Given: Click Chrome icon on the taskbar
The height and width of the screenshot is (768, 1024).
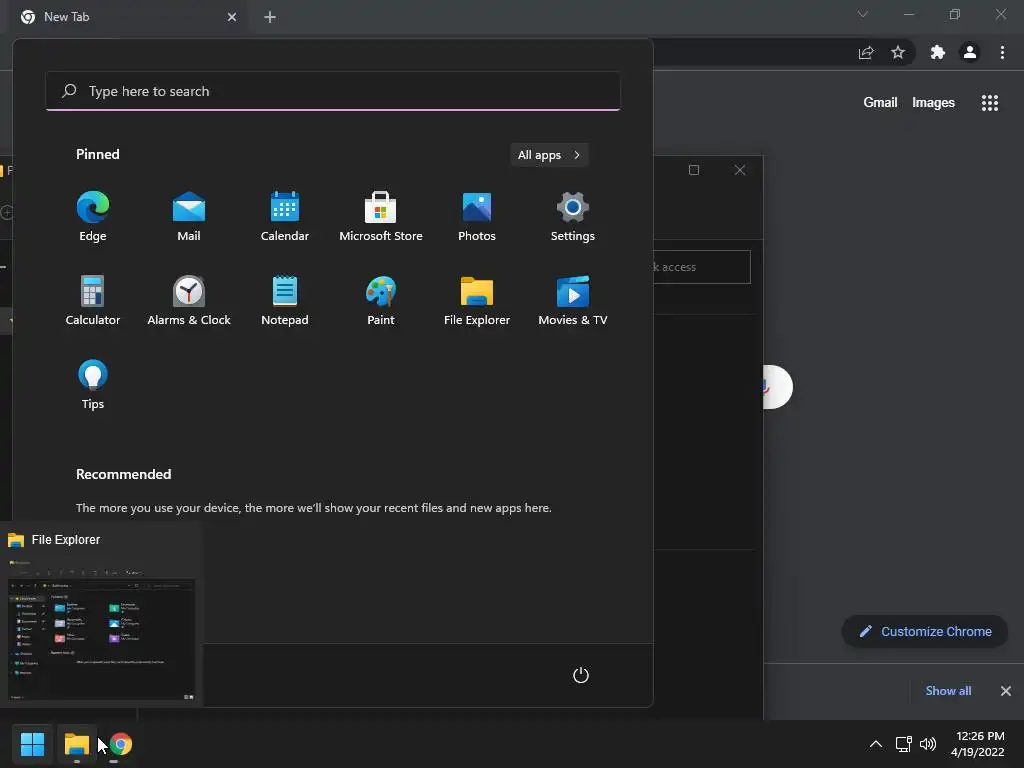Looking at the screenshot, I should (120, 744).
